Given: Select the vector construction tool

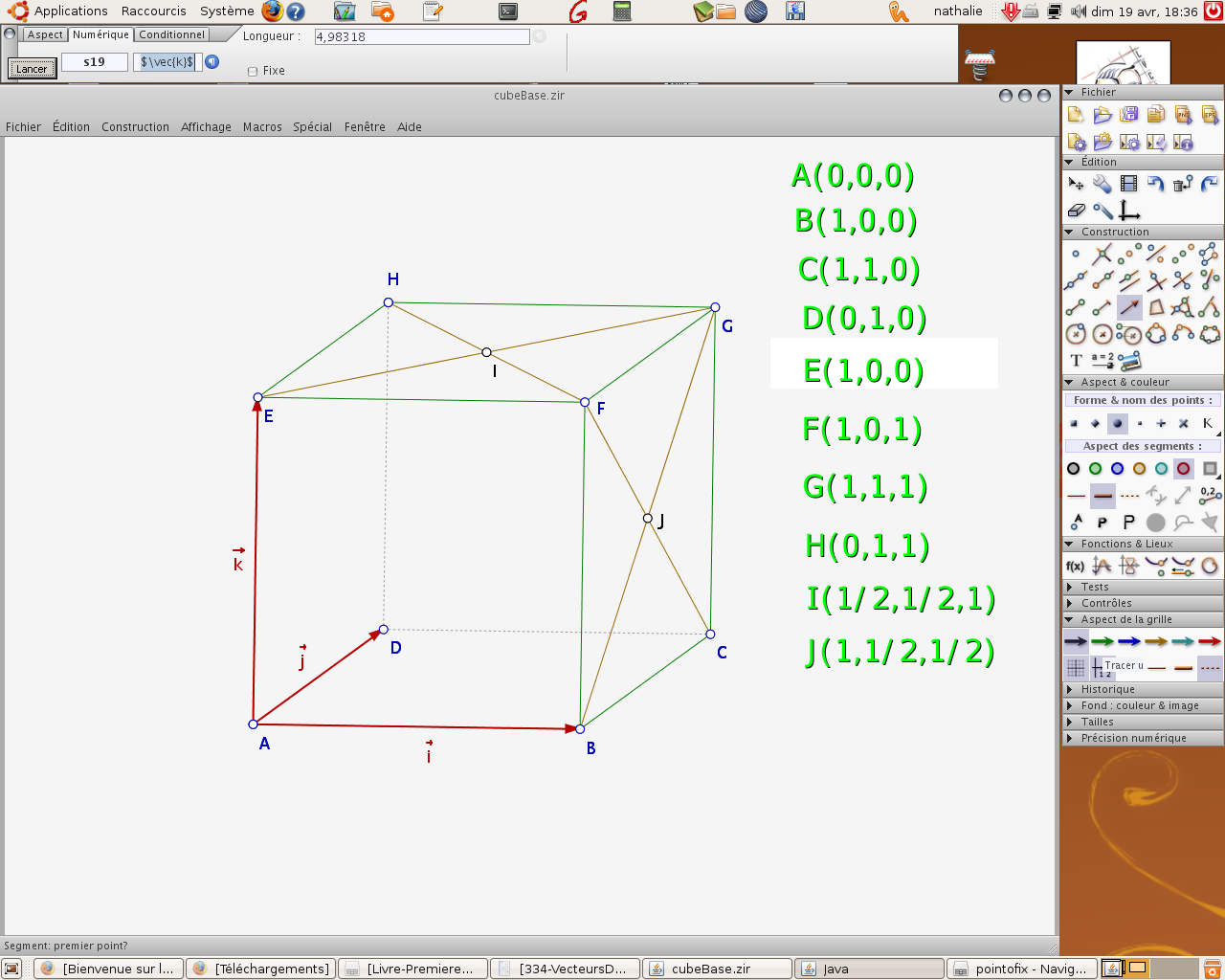Looking at the screenshot, I should point(1129,307).
